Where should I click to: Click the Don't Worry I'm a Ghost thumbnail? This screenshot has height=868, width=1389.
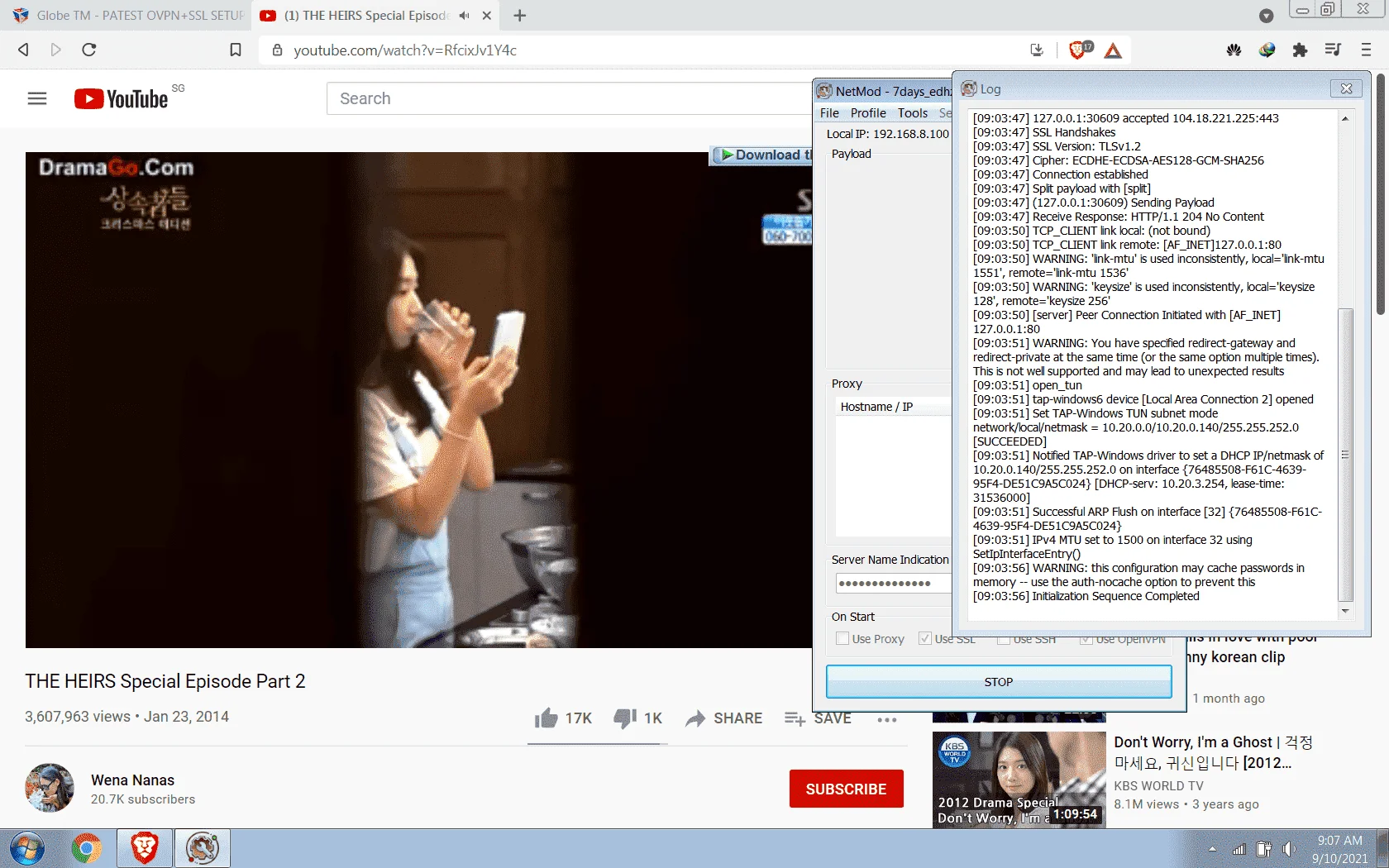pos(1019,779)
